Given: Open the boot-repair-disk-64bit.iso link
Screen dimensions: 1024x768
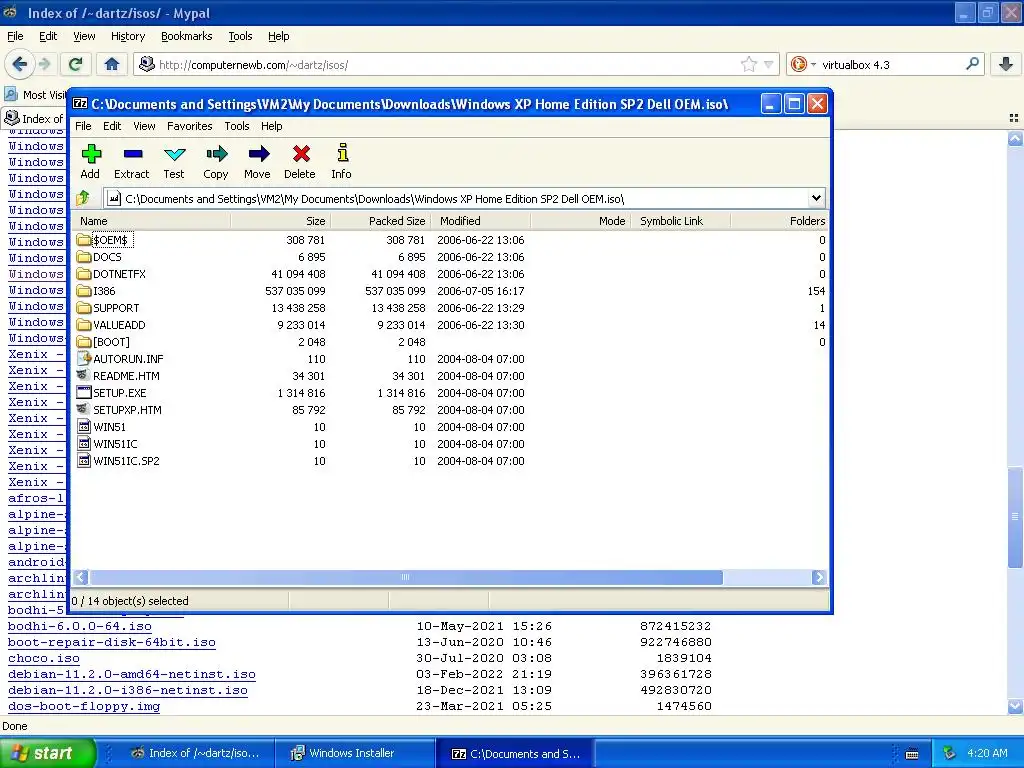Looking at the screenshot, I should (112, 642).
